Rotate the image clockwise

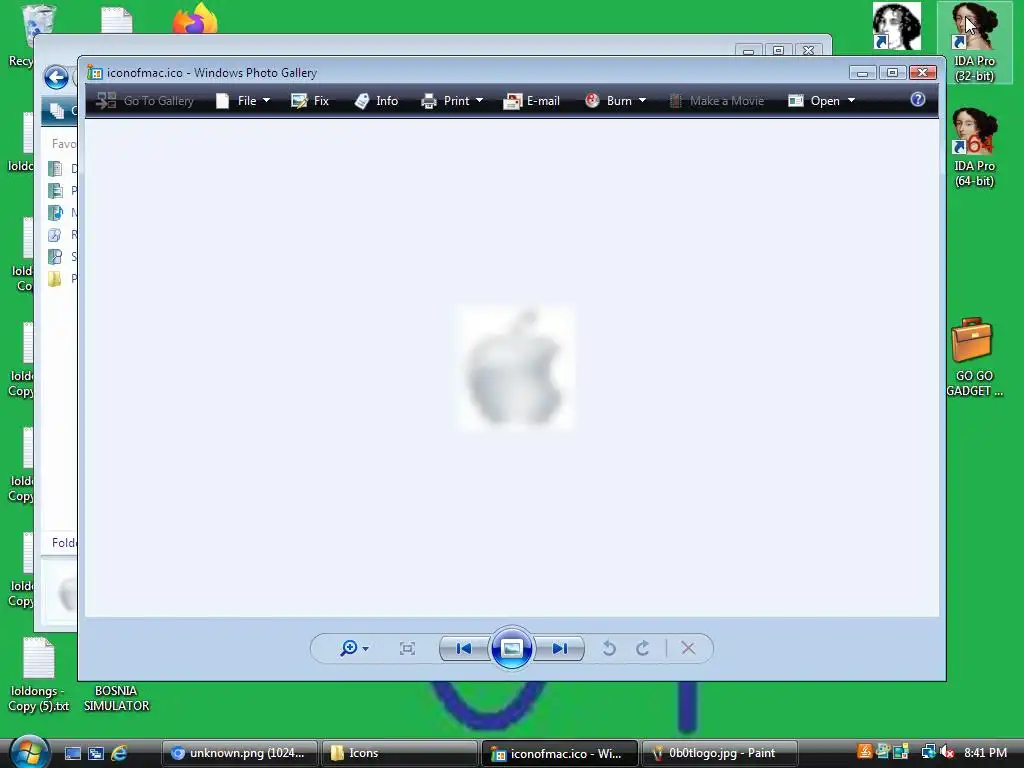click(643, 648)
